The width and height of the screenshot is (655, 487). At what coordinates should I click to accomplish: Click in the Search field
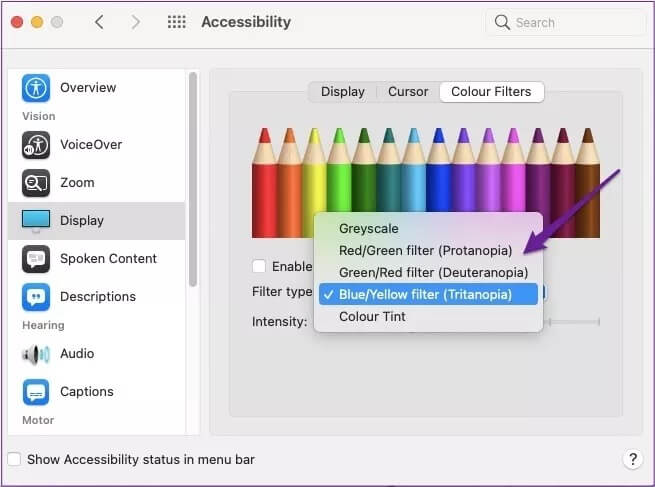pos(565,22)
